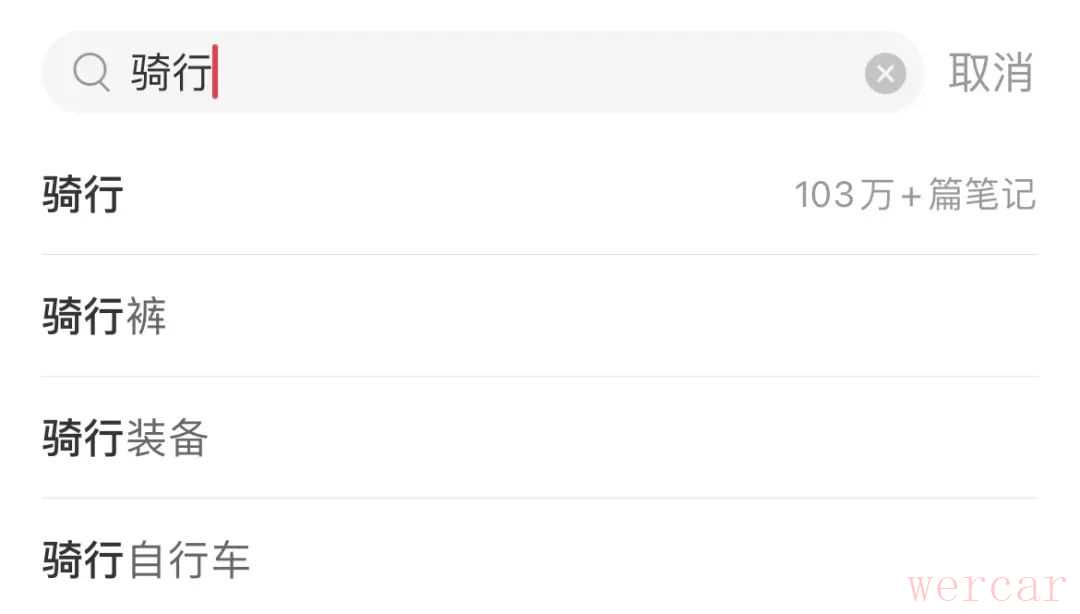
Task: Select the first suggestion 骑行
Action: (x=83, y=194)
